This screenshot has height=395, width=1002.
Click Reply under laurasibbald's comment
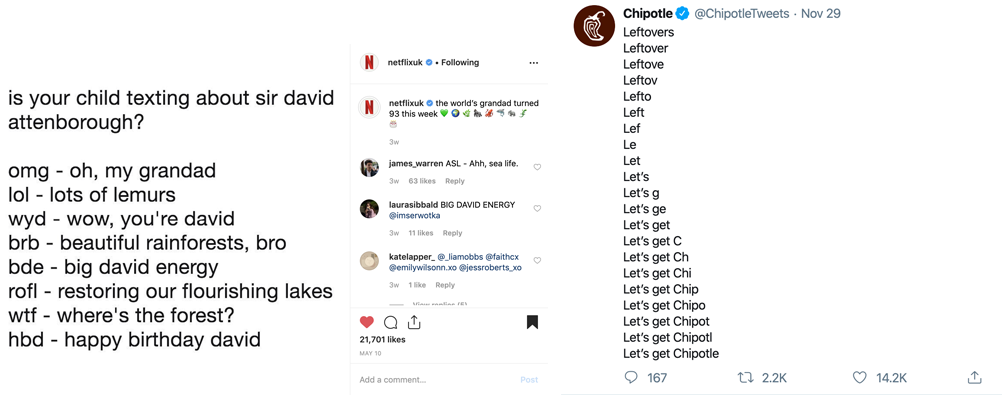(452, 233)
